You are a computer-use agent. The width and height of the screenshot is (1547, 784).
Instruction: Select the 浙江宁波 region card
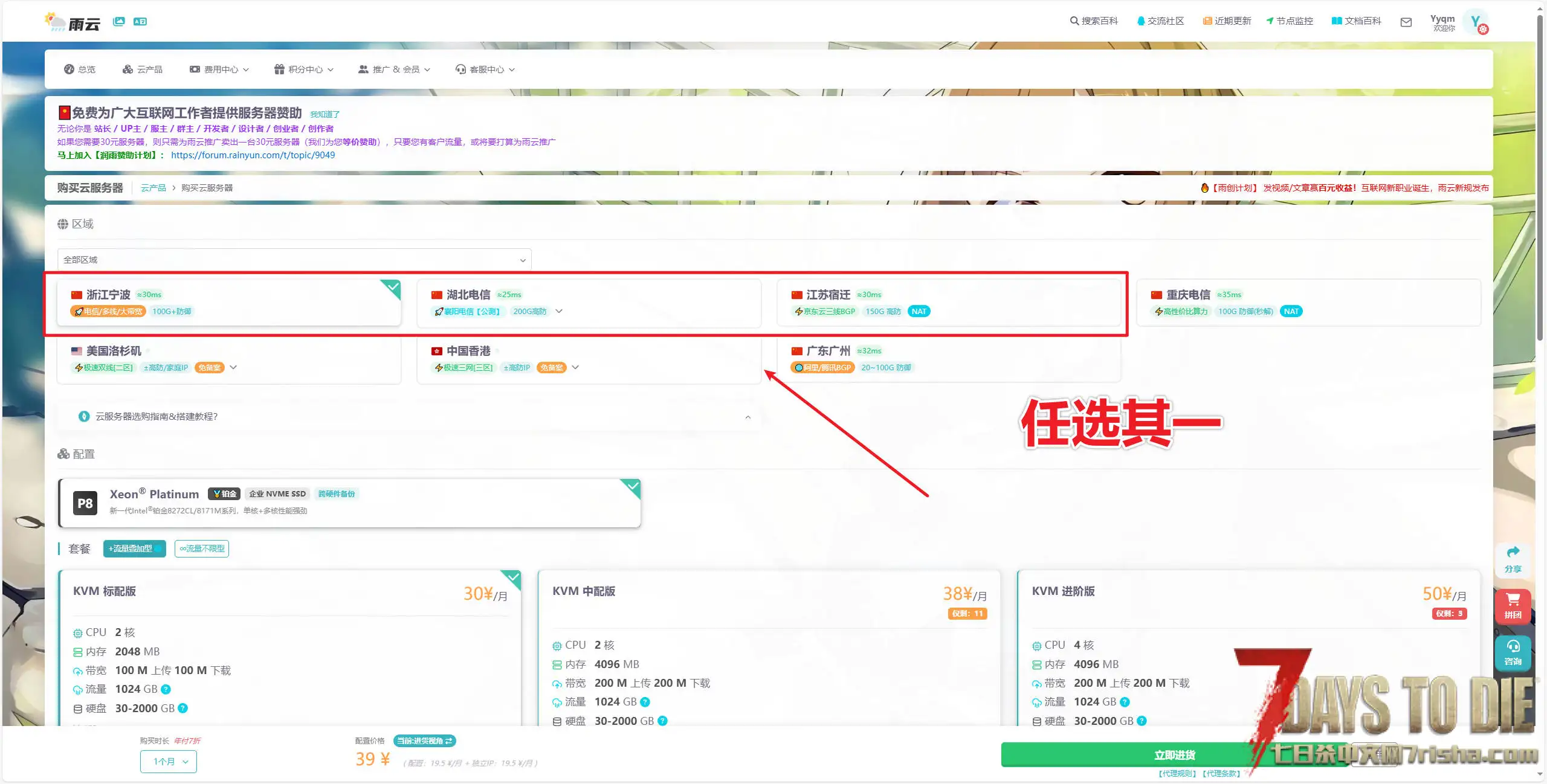pos(229,303)
